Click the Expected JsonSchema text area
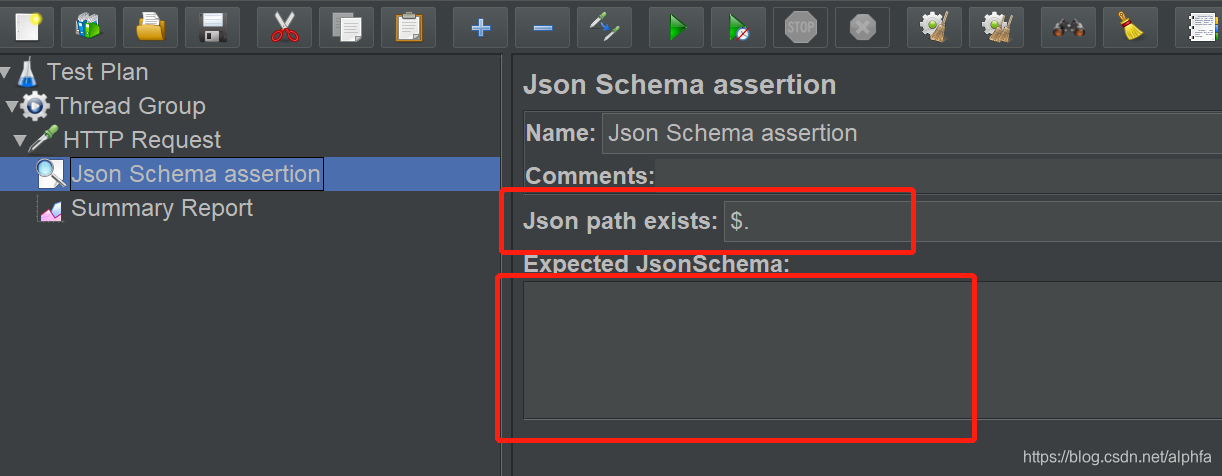The image size is (1222, 476). click(x=872, y=350)
